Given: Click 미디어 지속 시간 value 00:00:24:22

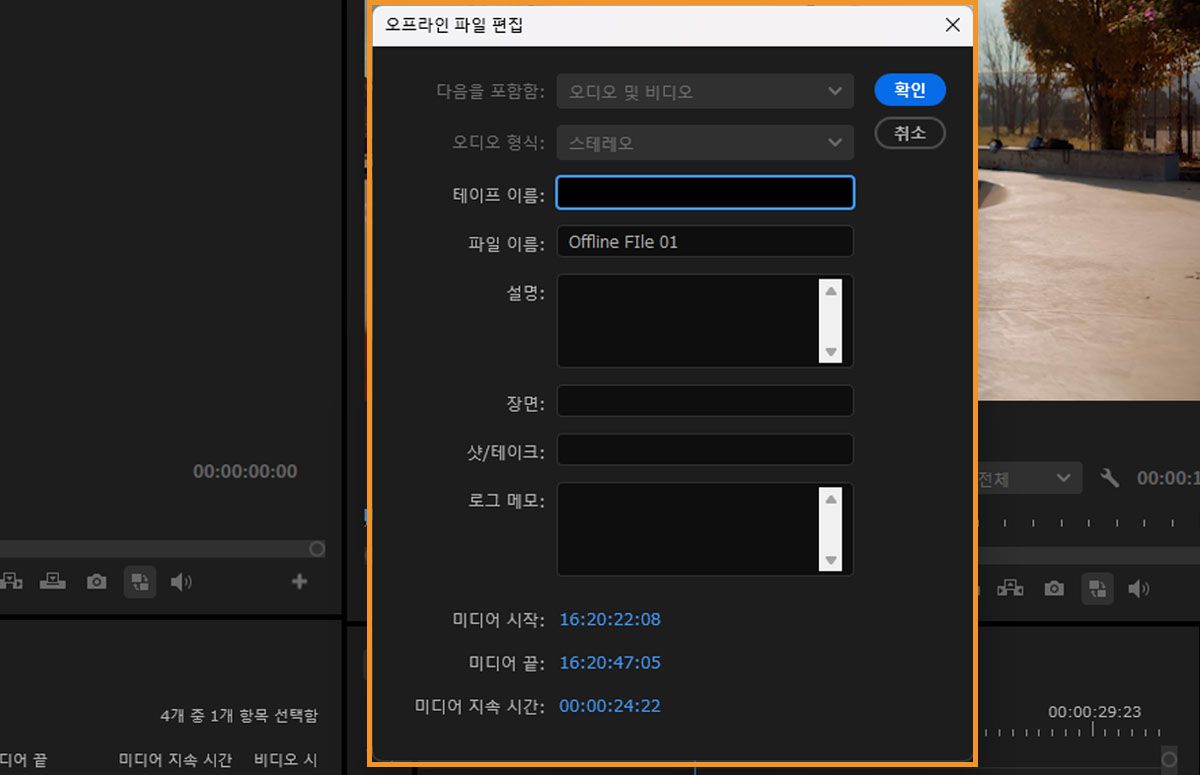Looking at the screenshot, I should tap(610, 706).
